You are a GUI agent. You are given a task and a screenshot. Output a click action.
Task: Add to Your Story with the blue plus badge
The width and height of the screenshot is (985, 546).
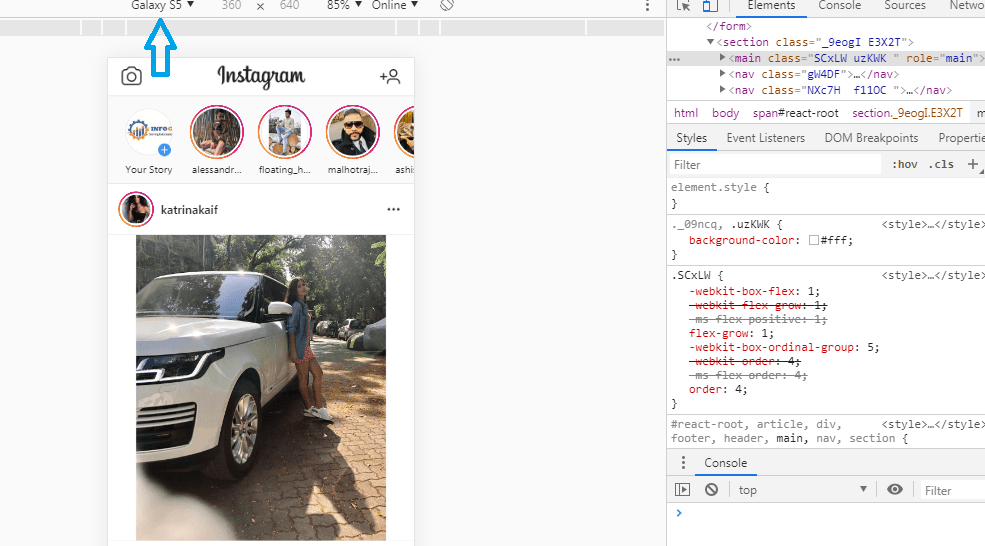(165, 150)
